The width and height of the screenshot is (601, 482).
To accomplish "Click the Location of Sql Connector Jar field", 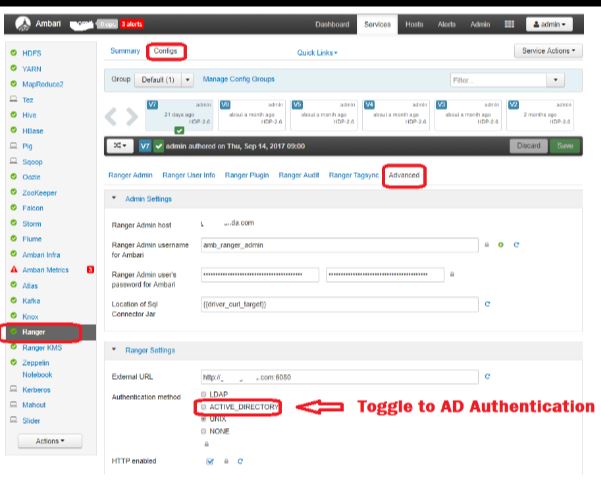I will click(339, 304).
